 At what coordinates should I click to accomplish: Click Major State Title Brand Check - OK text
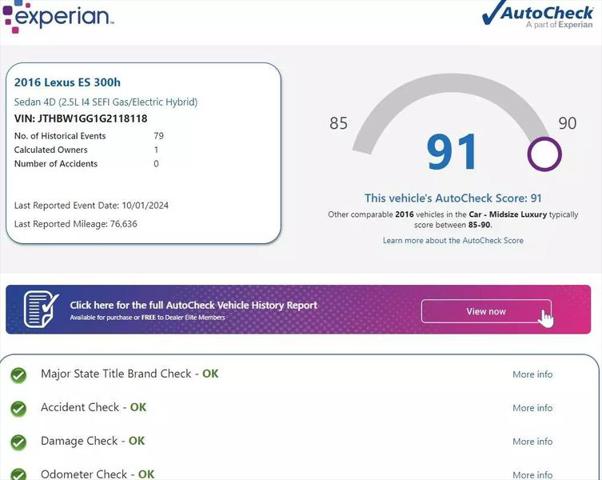click(130, 374)
